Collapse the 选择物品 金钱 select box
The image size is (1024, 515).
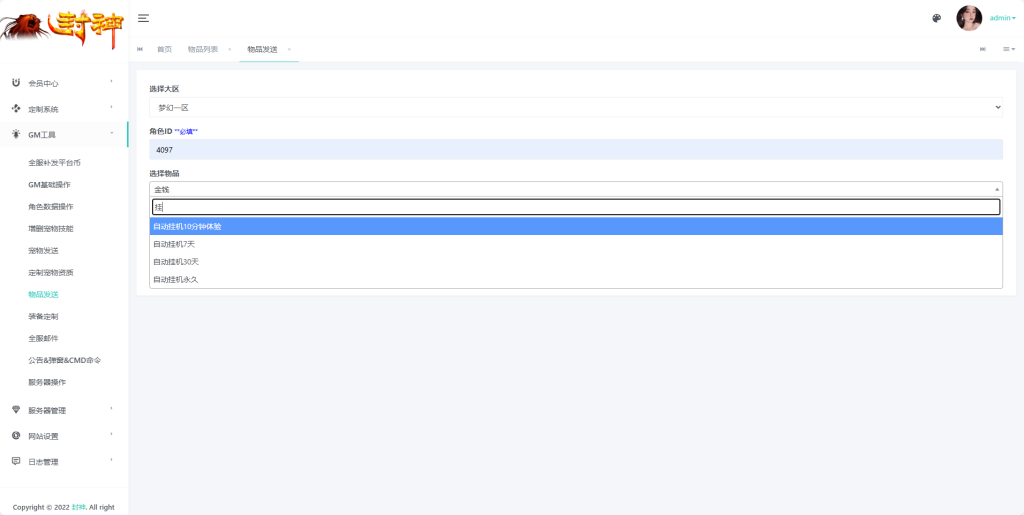point(576,189)
